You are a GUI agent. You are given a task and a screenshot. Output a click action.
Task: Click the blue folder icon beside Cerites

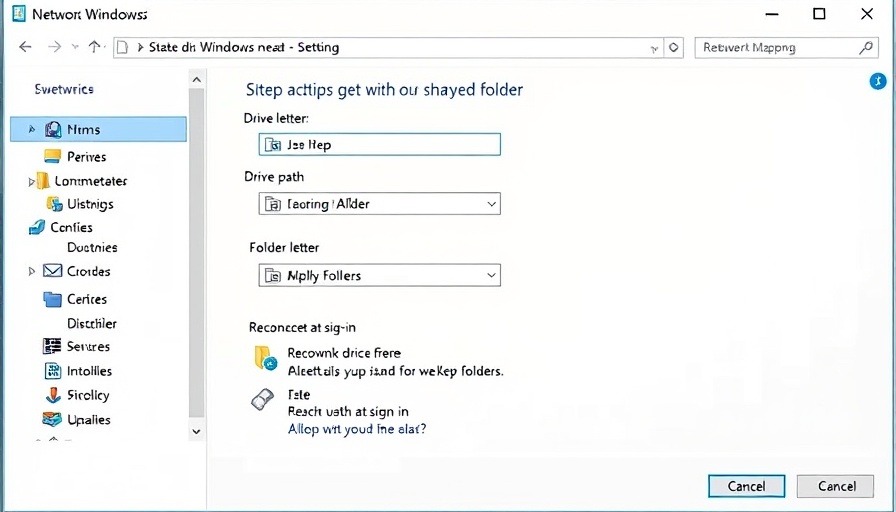click(53, 299)
